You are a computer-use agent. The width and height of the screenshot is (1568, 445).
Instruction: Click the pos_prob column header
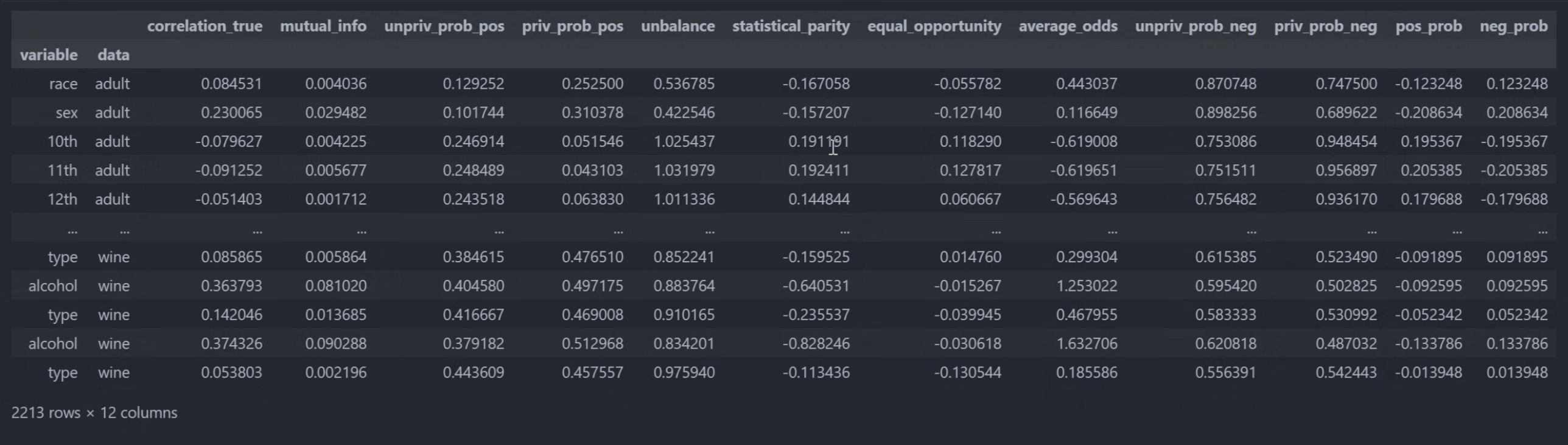pos(1429,26)
